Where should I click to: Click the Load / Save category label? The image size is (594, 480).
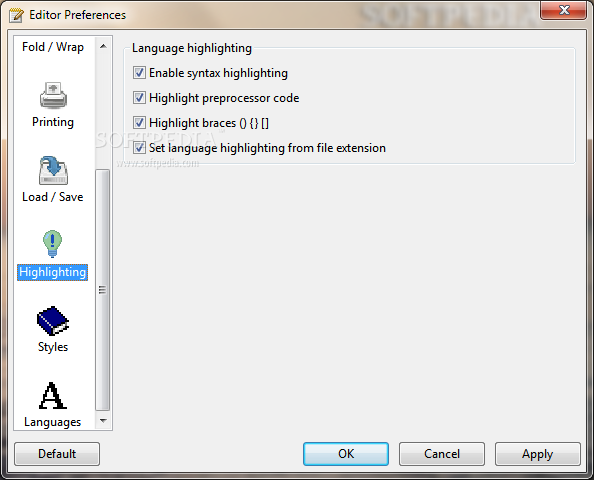coord(53,197)
